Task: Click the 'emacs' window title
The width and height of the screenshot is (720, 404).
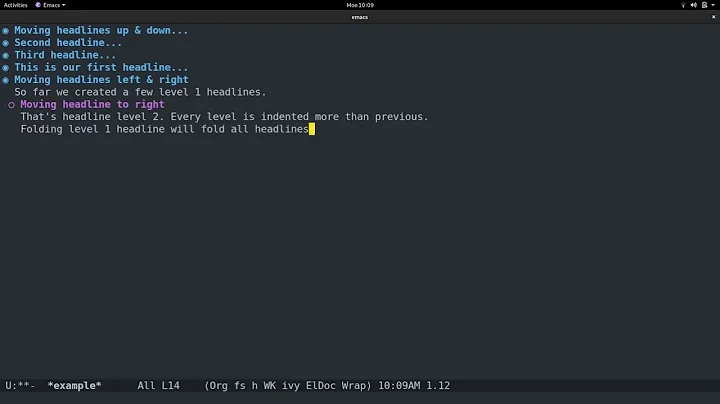Action: [360, 17]
